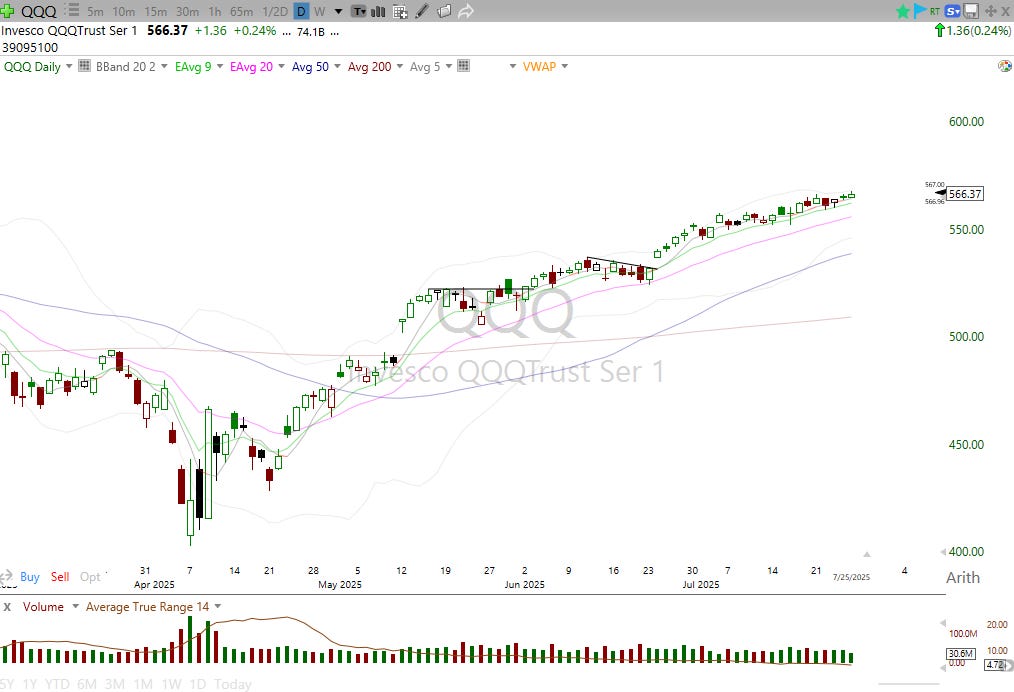Switch to the 65m timeframe

click(x=241, y=11)
